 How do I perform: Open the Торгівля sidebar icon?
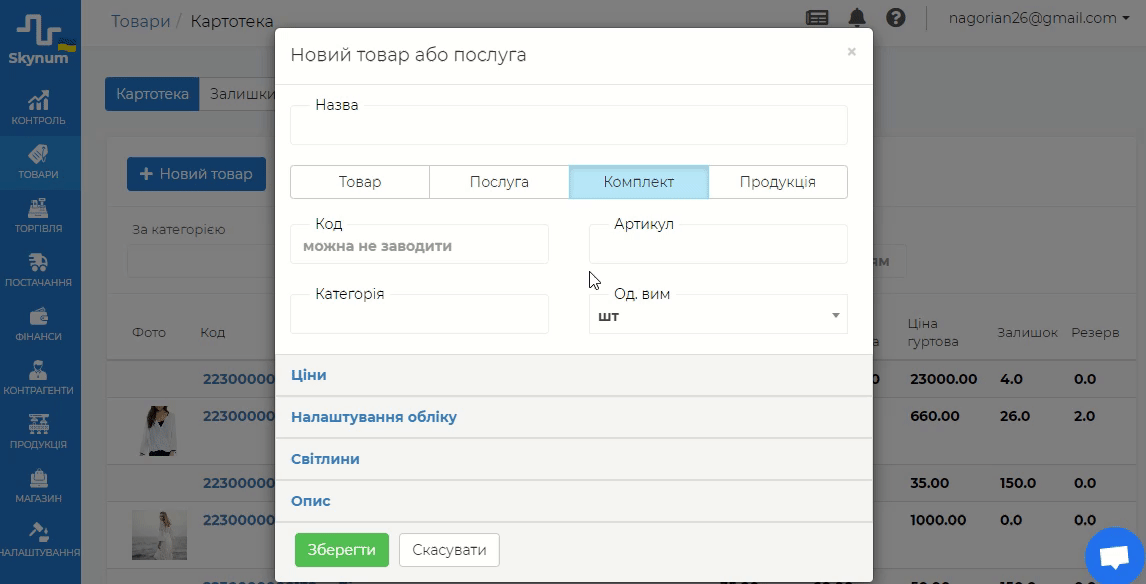(x=39, y=216)
